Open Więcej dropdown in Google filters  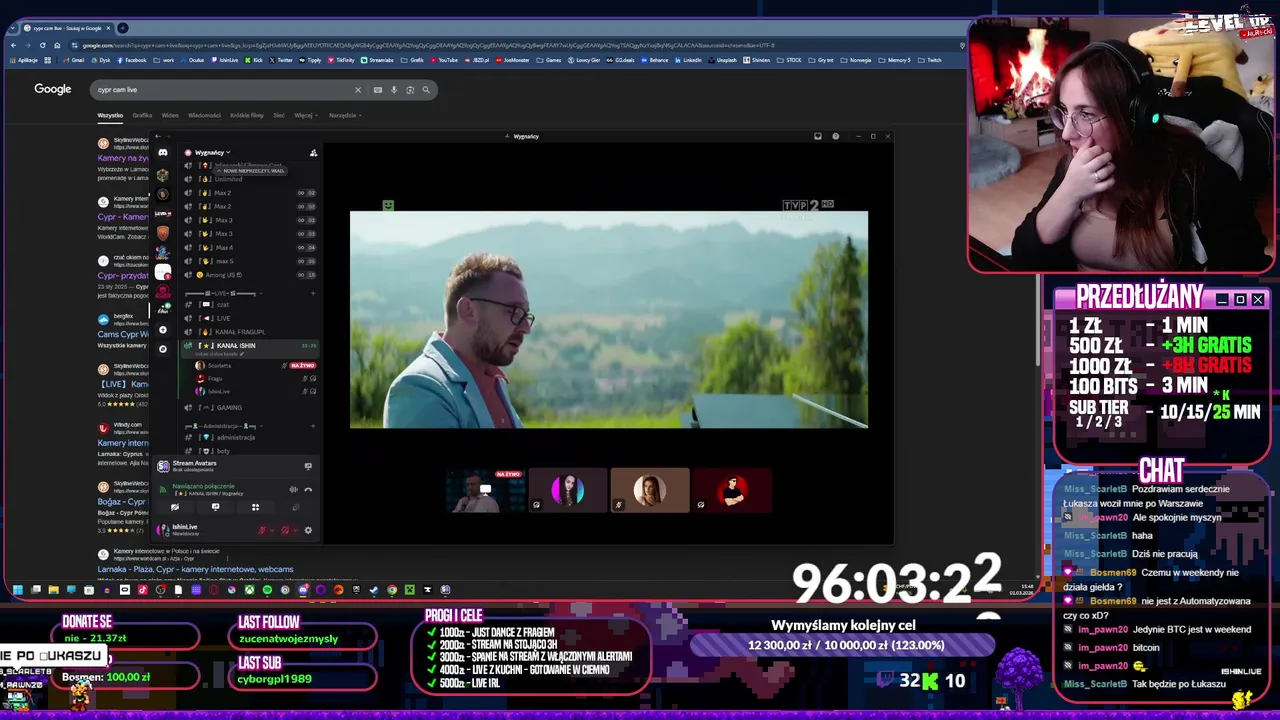(x=306, y=115)
